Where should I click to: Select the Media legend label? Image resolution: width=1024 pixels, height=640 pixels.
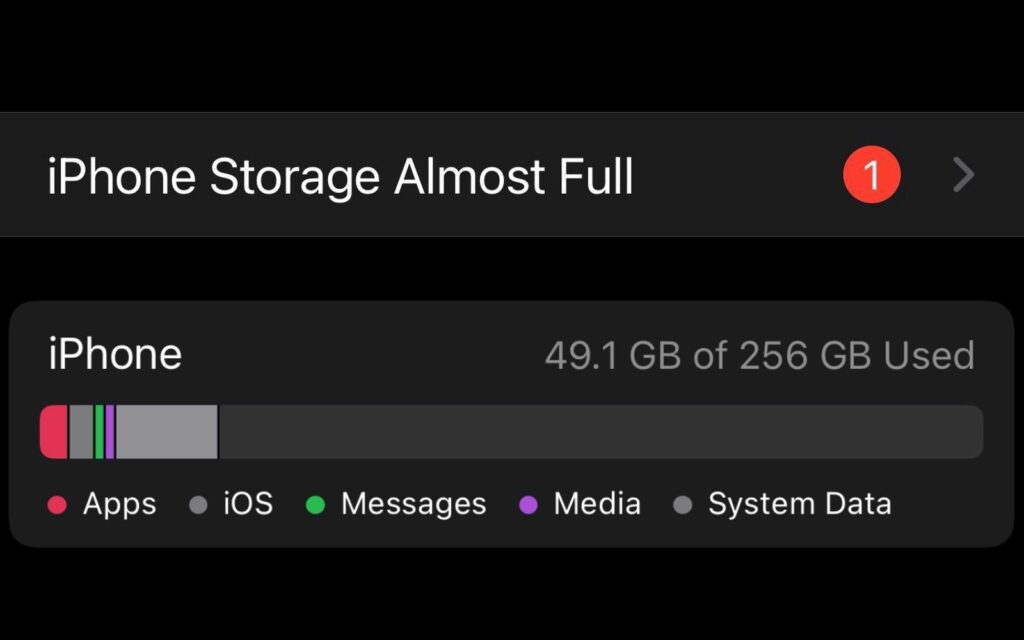pos(597,504)
